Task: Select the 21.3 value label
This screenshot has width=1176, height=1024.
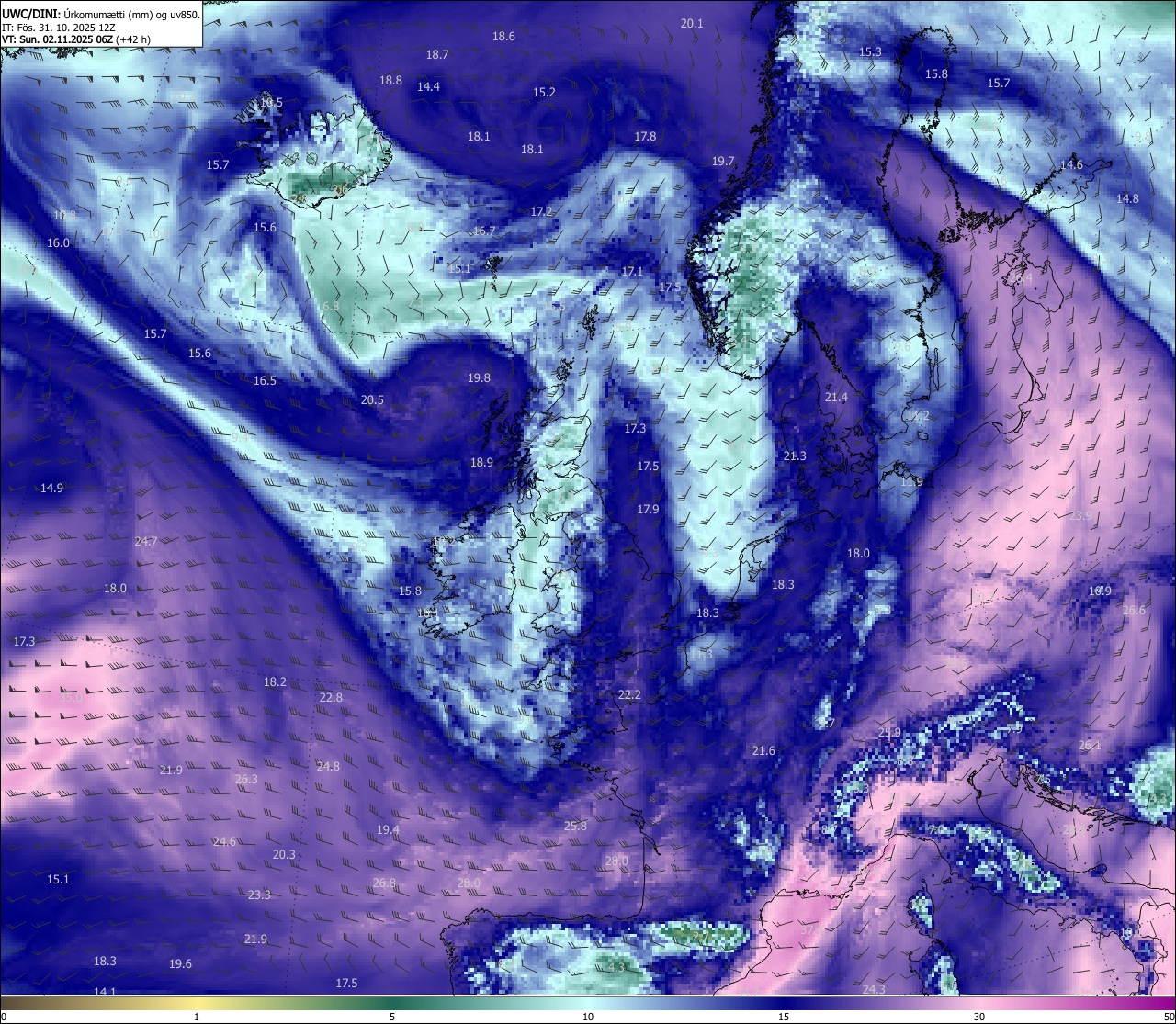Action: coord(795,456)
